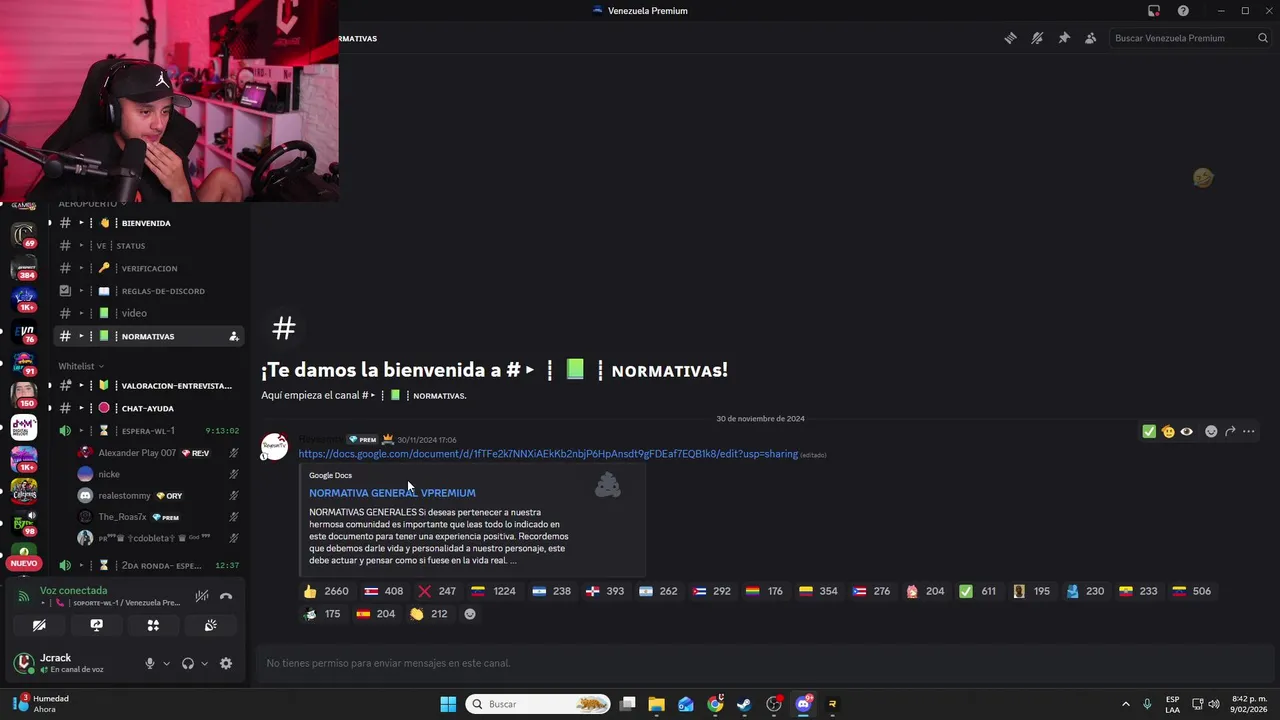Open the video channel
The image size is (1280, 720).
(148, 313)
